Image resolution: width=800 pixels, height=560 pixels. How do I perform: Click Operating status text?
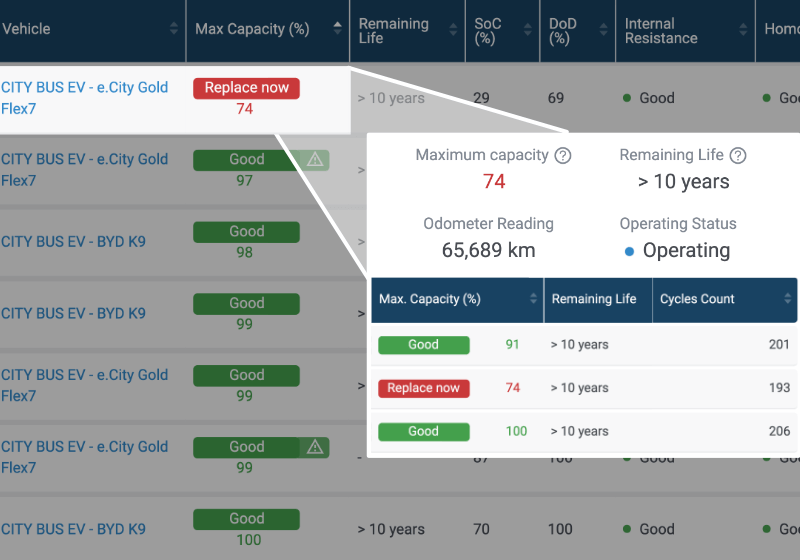686,250
